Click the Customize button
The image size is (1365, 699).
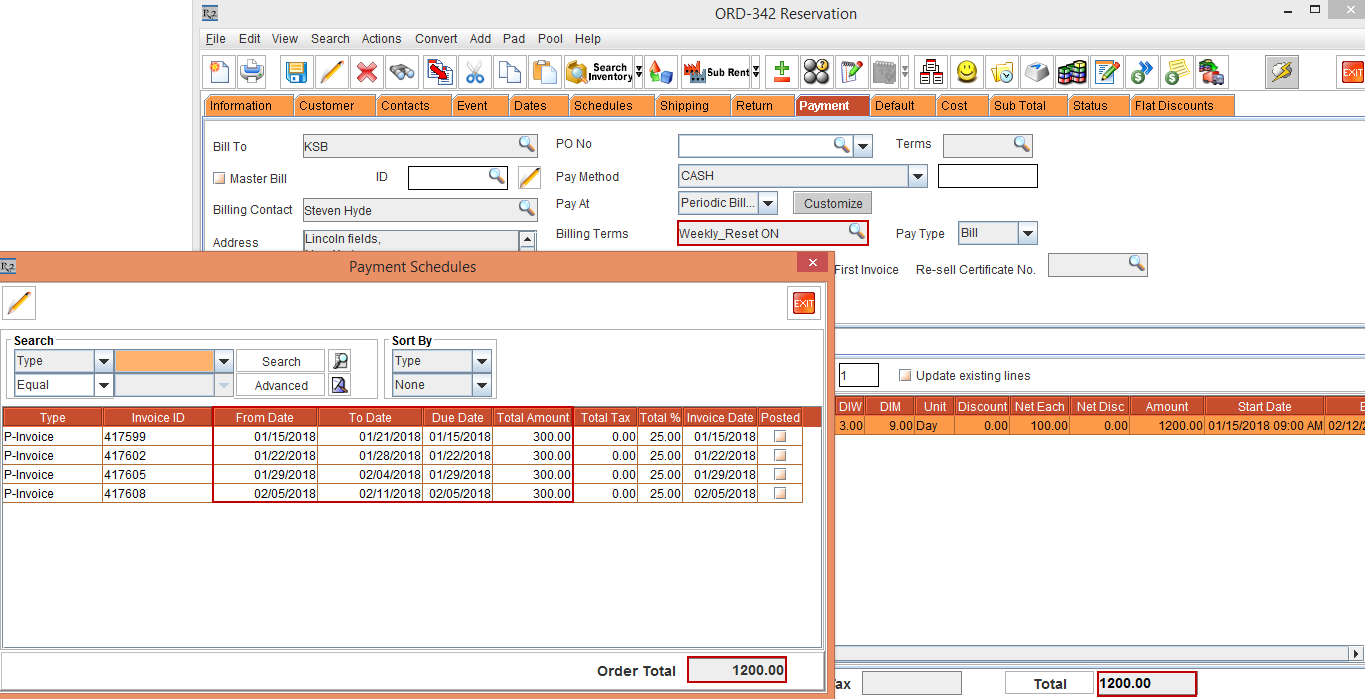point(832,203)
